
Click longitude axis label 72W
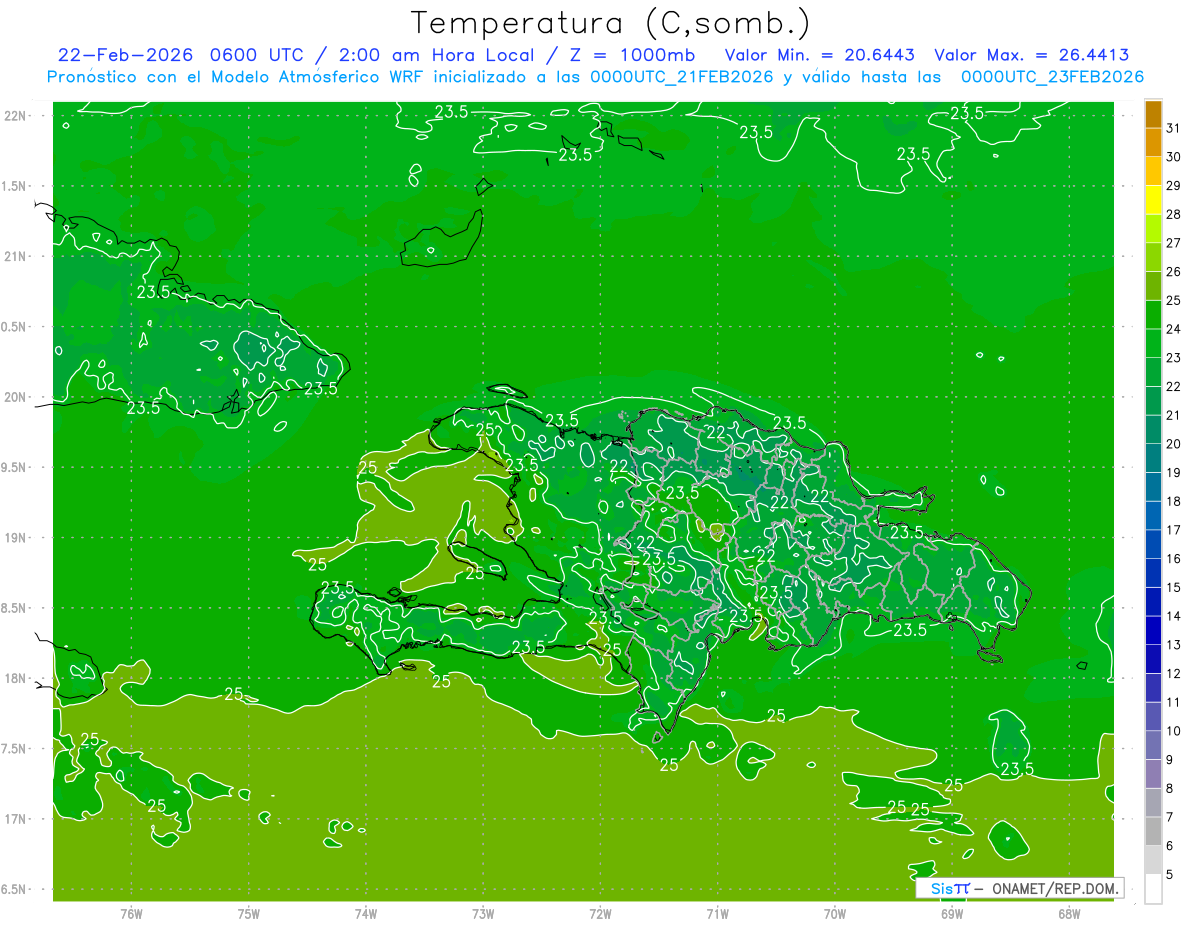pos(600,913)
